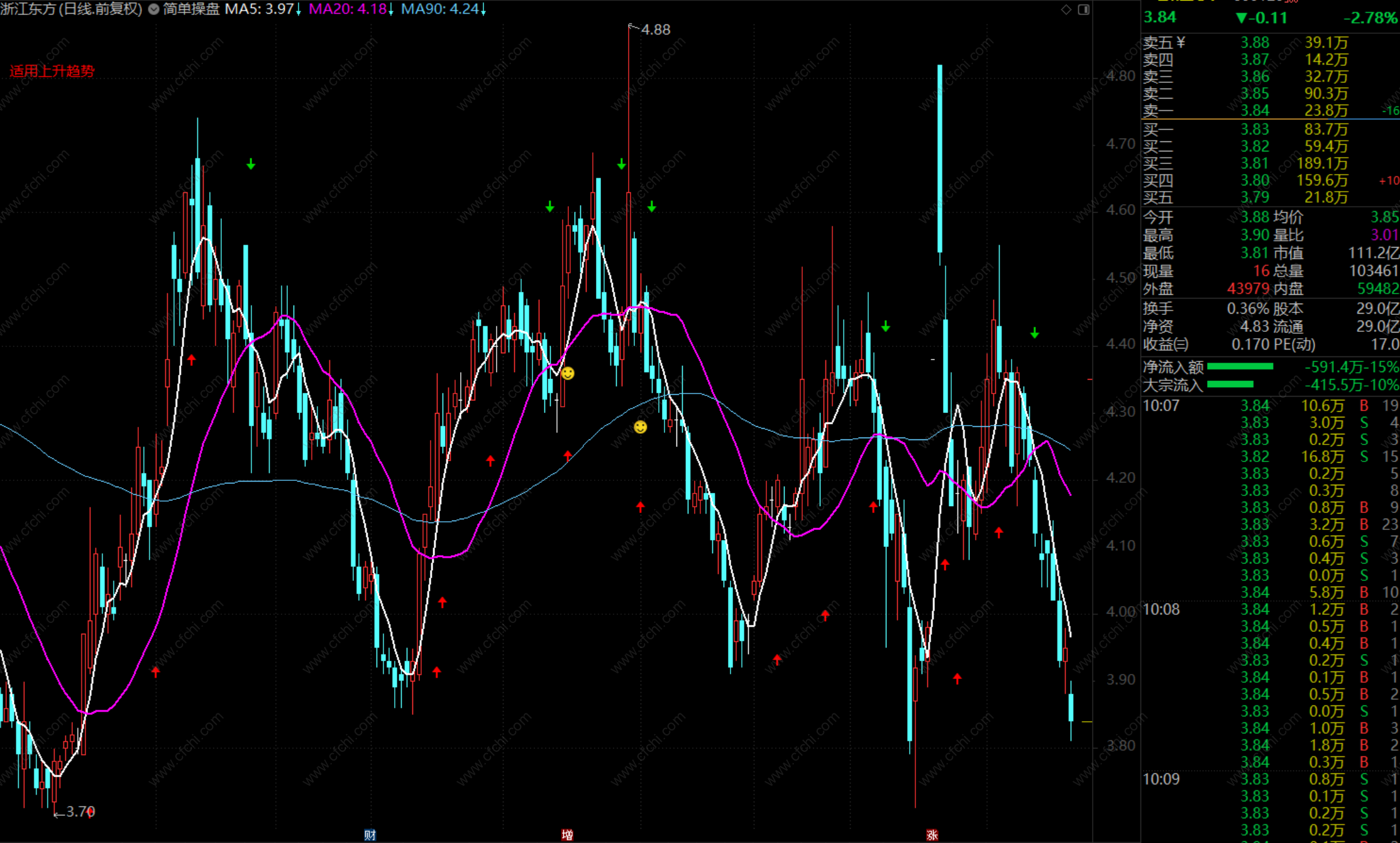Click the lower yellow smiley face marker

(640, 427)
